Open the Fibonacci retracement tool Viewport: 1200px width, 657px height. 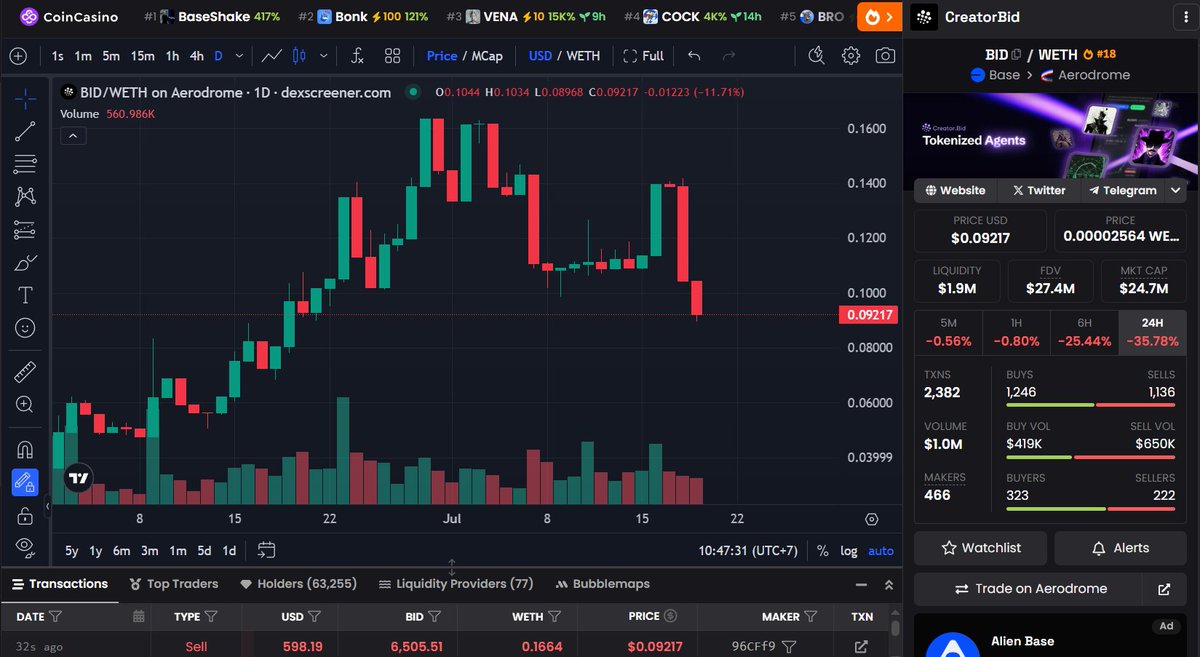tap(26, 164)
